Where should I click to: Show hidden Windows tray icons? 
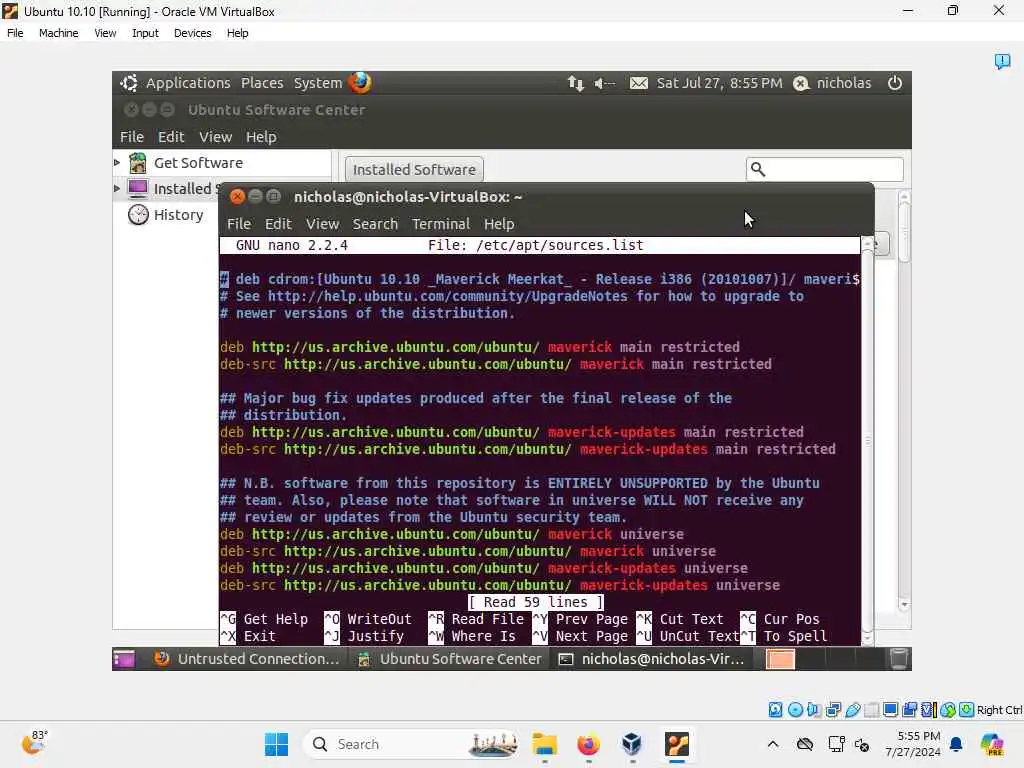click(x=773, y=744)
